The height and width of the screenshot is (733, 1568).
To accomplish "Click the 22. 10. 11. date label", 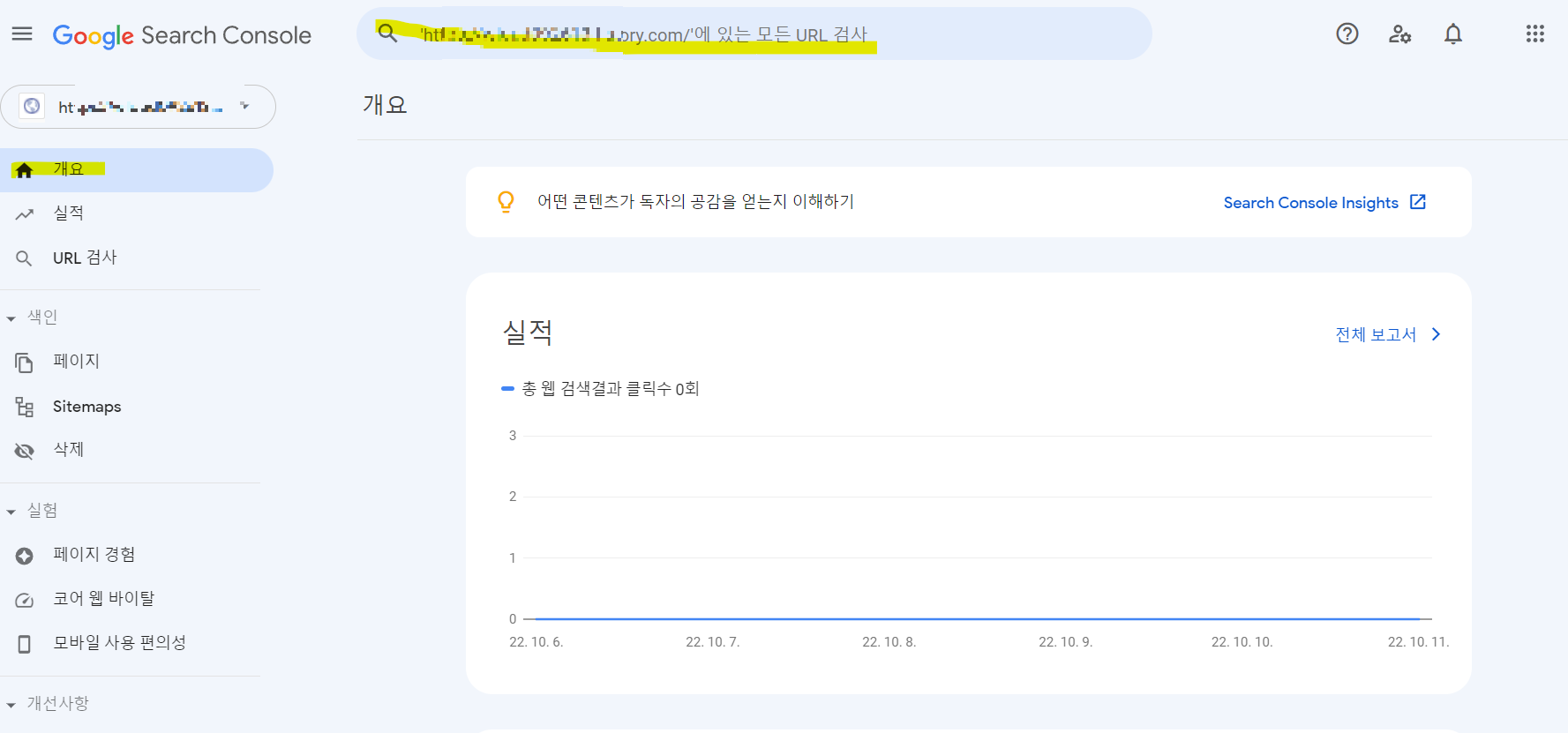I will click(1418, 642).
